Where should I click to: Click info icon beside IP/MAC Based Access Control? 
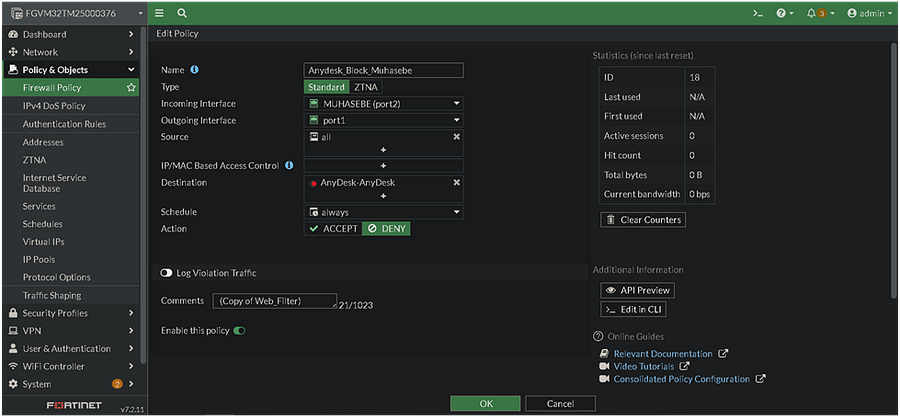coord(289,165)
